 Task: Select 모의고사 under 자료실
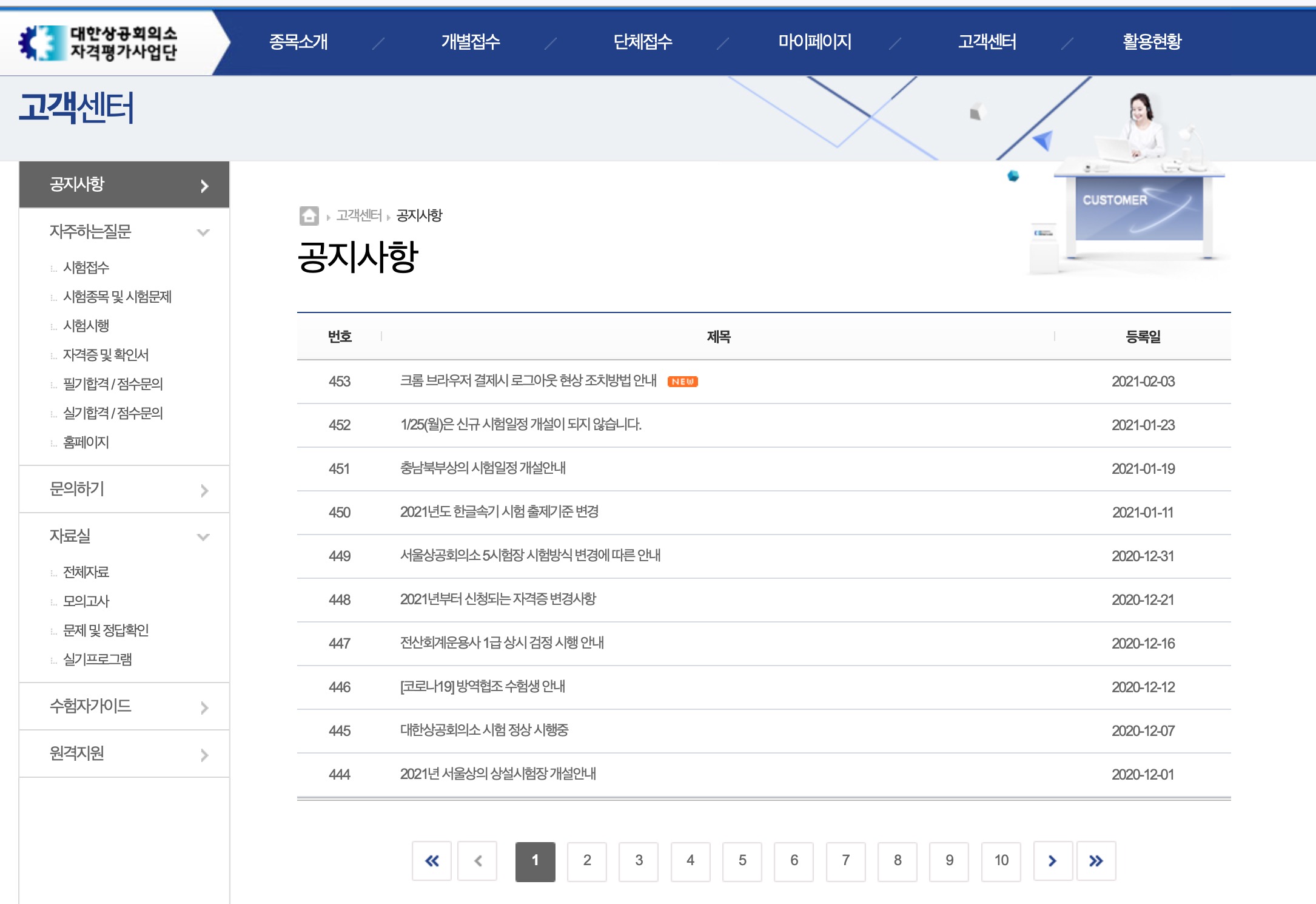point(86,601)
